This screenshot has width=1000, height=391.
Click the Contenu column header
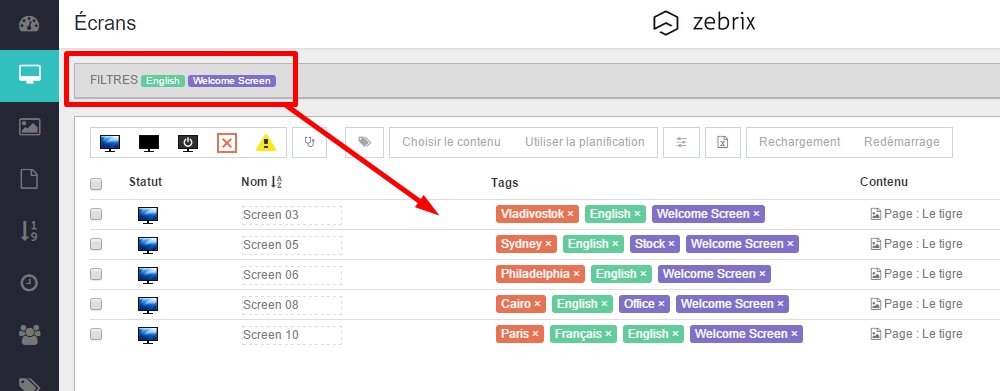point(884,182)
